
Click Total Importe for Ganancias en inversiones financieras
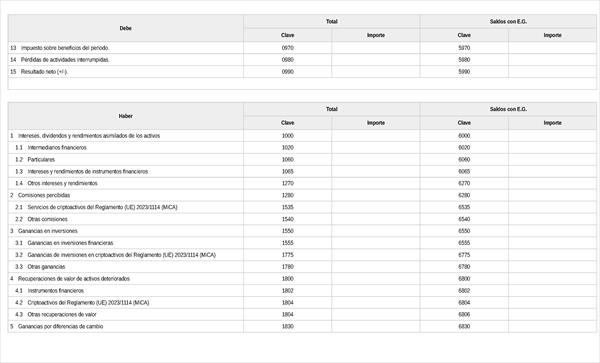point(376,243)
